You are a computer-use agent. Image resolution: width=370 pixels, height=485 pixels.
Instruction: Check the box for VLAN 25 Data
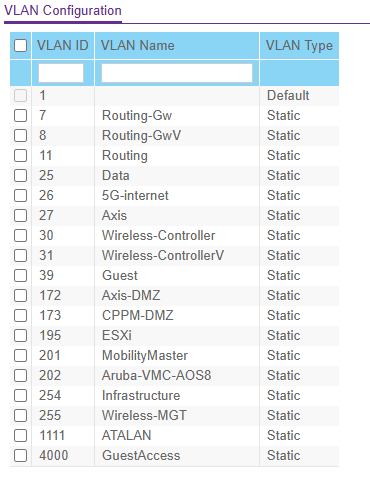click(x=20, y=176)
